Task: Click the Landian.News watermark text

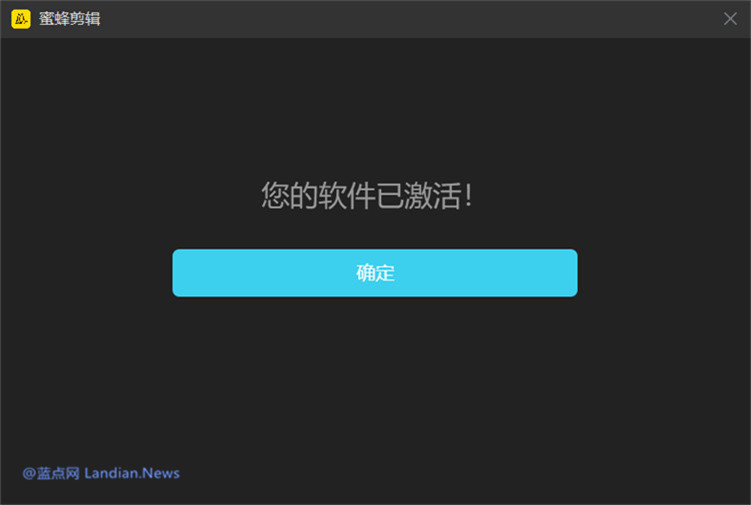Action: click(x=132, y=473)
